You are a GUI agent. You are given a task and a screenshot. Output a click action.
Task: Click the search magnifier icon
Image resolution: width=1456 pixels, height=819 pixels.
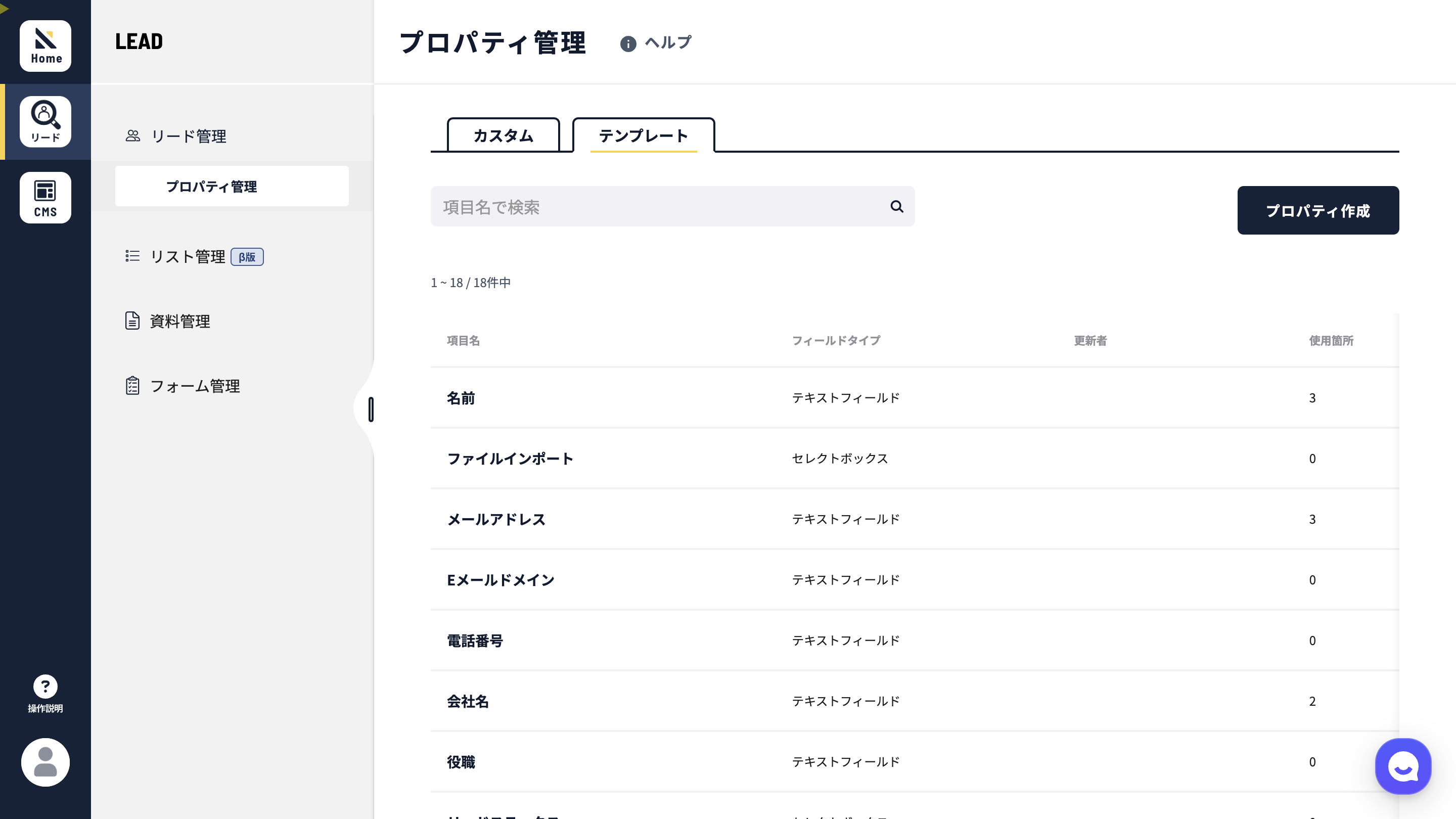tap(896, 206)
